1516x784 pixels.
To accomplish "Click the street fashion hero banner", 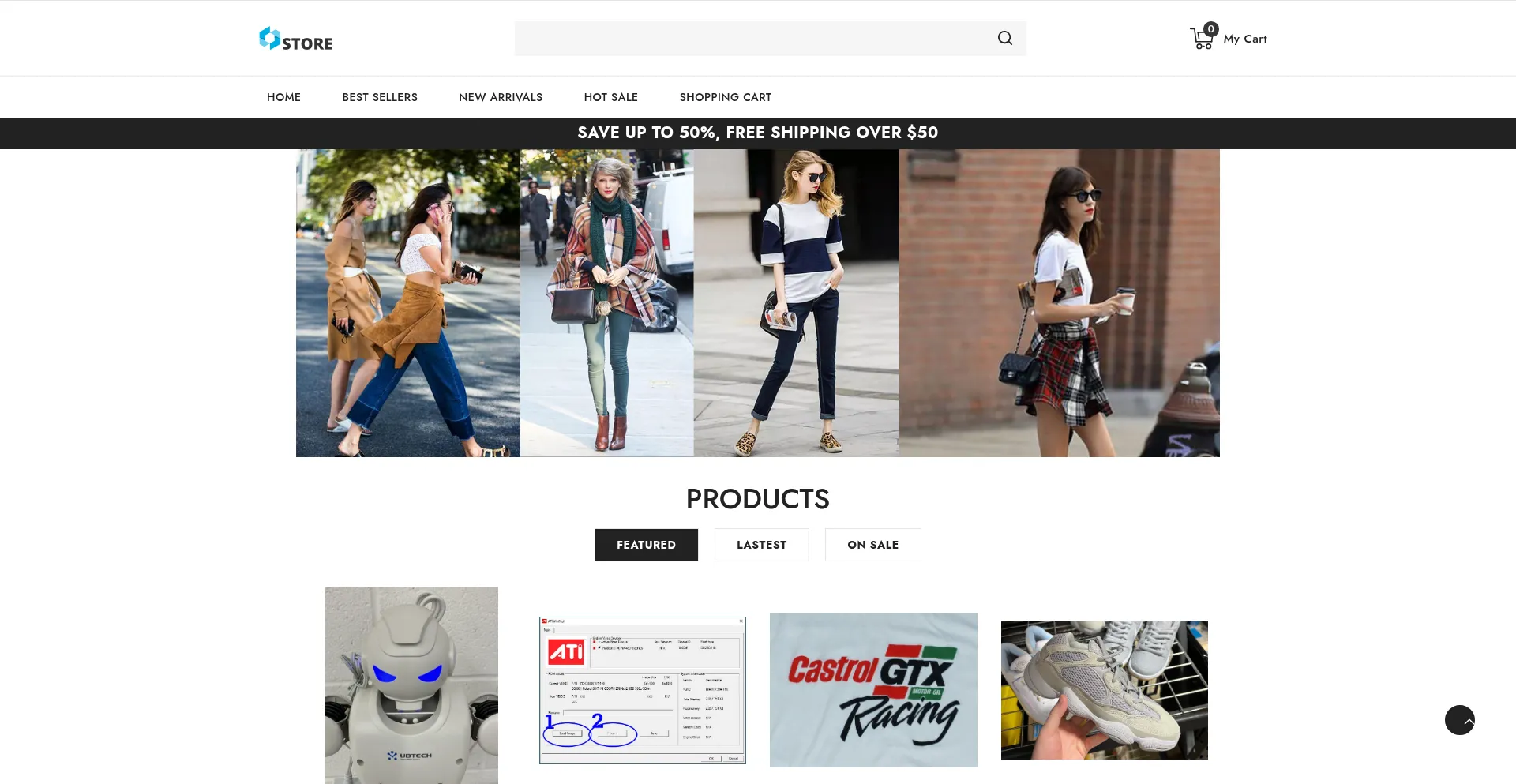I will click(x=757, y=303).
